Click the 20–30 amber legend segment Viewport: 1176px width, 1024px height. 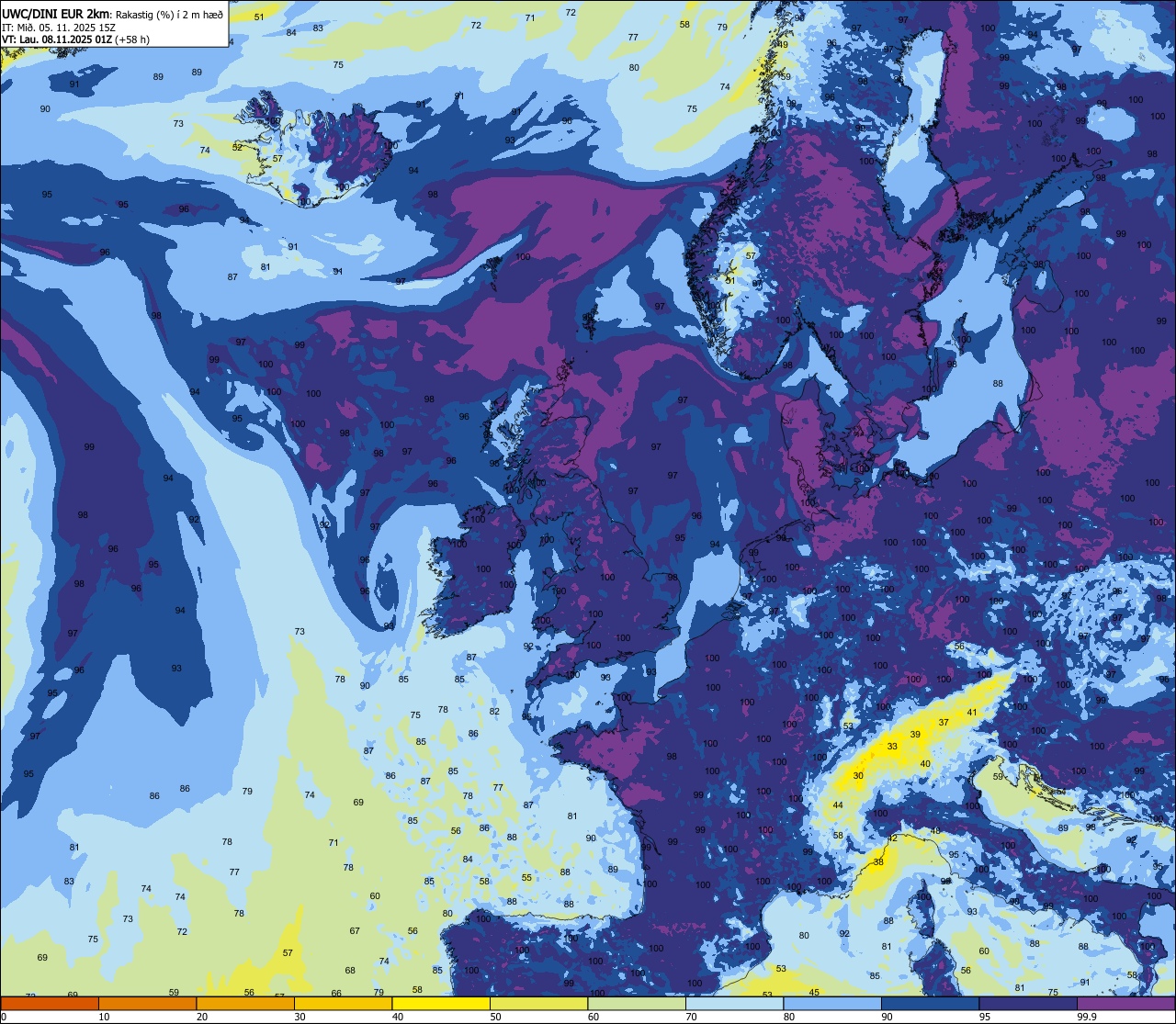point(245,1003)
